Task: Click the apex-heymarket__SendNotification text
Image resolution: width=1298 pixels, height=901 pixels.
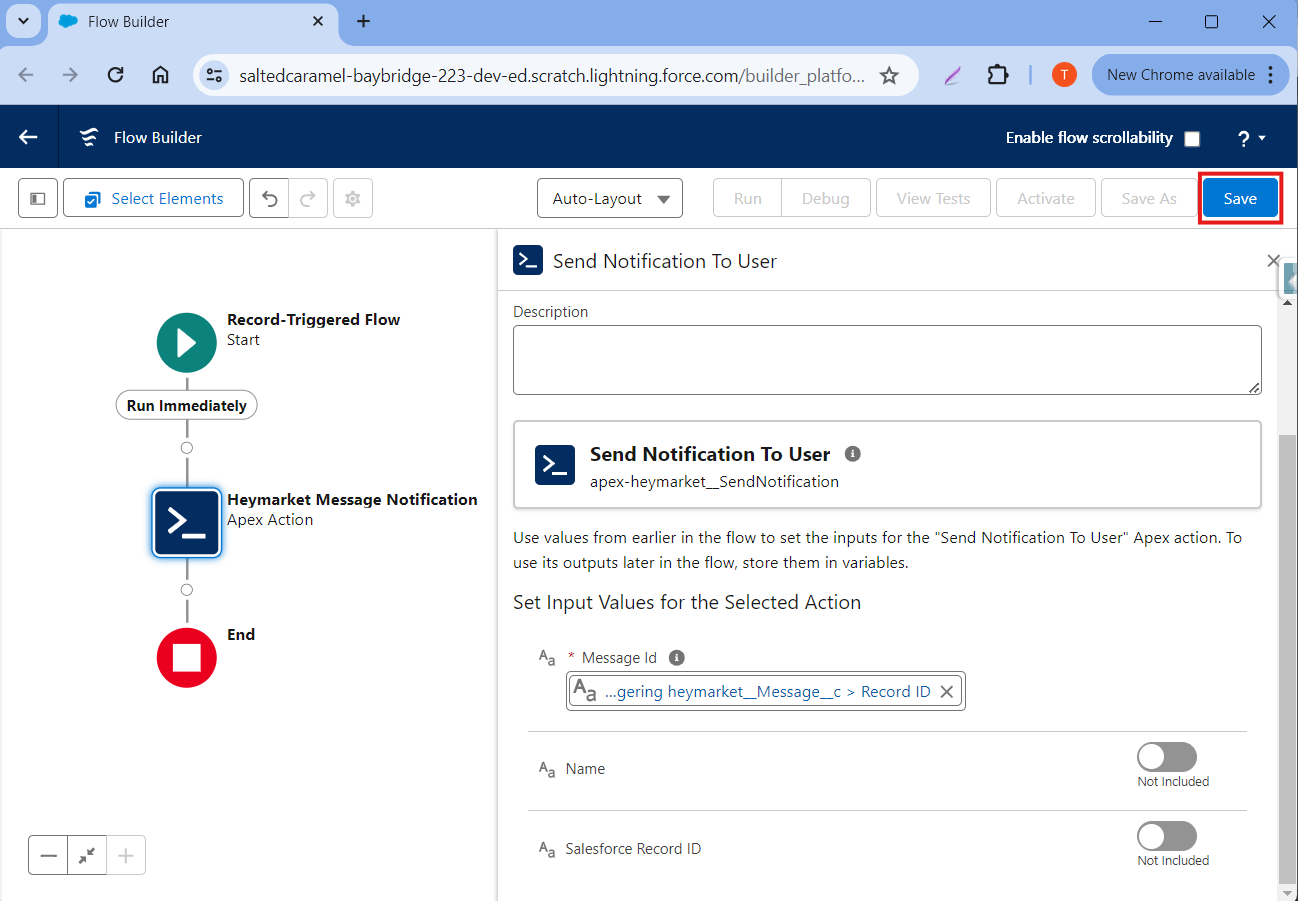Action: click(714, 481)
